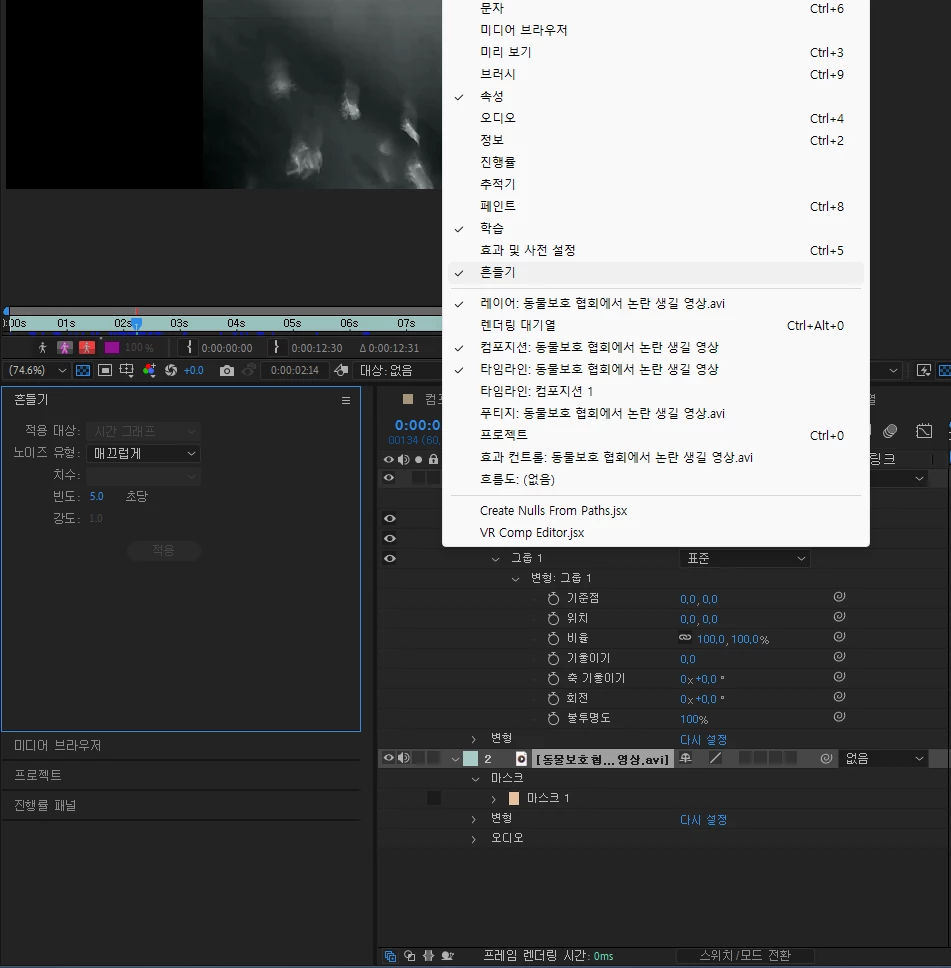Choose 타임라인: 컴포지션 1 menu item
Screen dimensions: 951x968
coord(656,391)
